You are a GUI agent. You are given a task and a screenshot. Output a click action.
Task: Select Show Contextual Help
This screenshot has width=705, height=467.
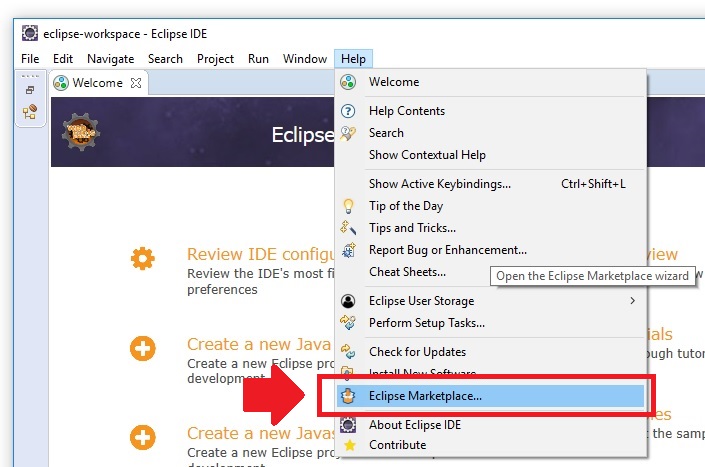pos(491,155)
